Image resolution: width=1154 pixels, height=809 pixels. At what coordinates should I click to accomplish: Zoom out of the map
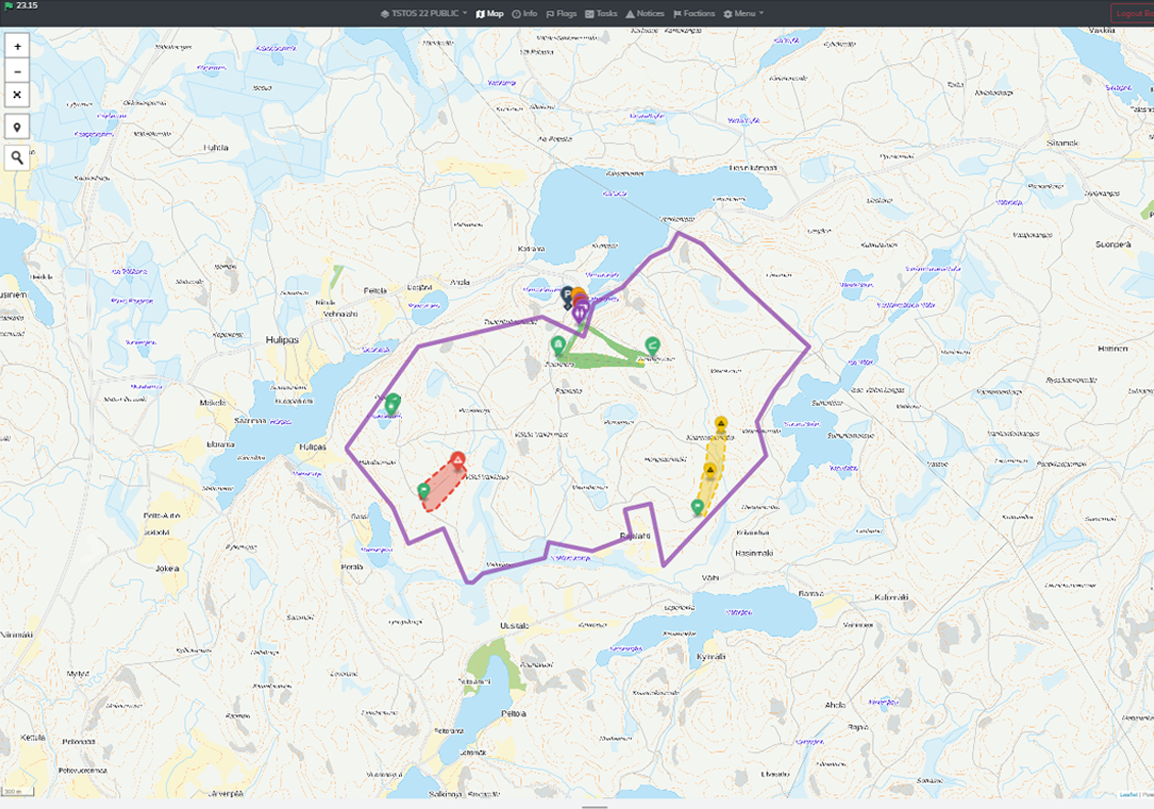pos(18,71)
